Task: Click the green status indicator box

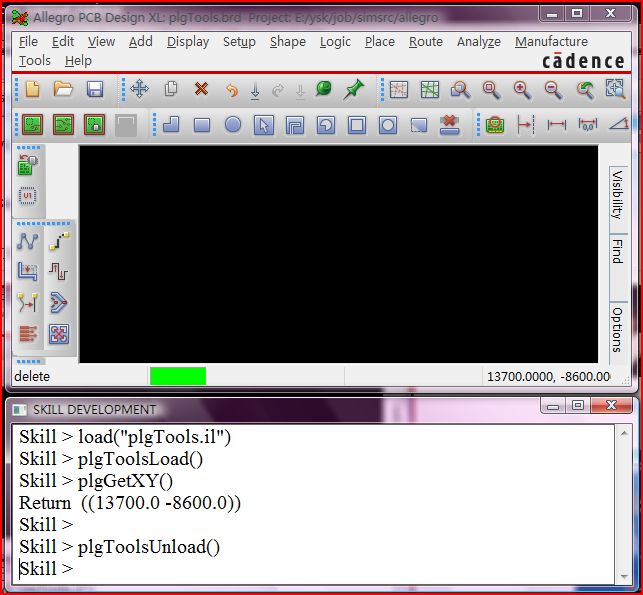Action: tap(178, 376)
